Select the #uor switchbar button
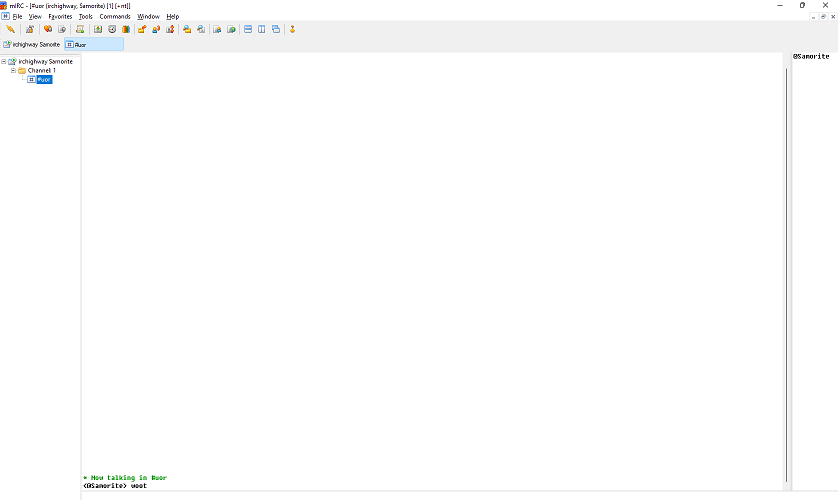Image resolution: width=838 pixels, height=500 pixels. (94, 44)
